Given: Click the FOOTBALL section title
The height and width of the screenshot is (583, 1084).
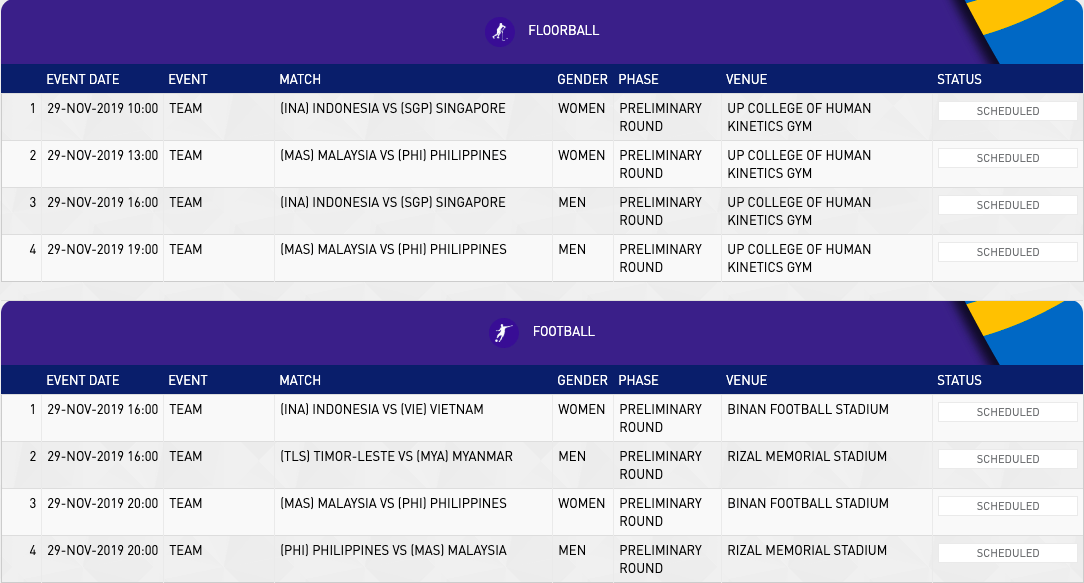Looking at the screenshot, I should click(563, 331).
